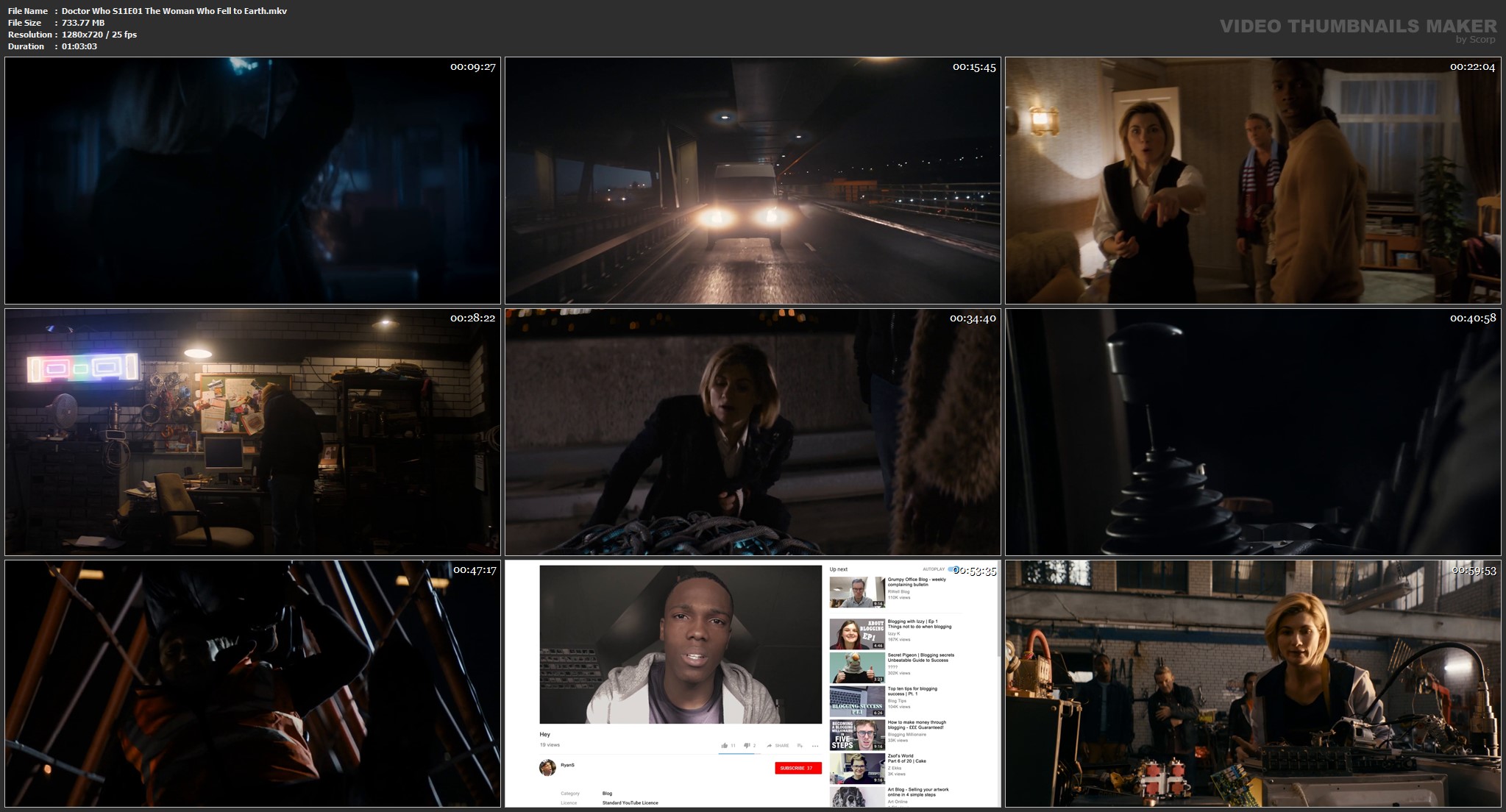Click the Share arrow icon

click(770, 746)
